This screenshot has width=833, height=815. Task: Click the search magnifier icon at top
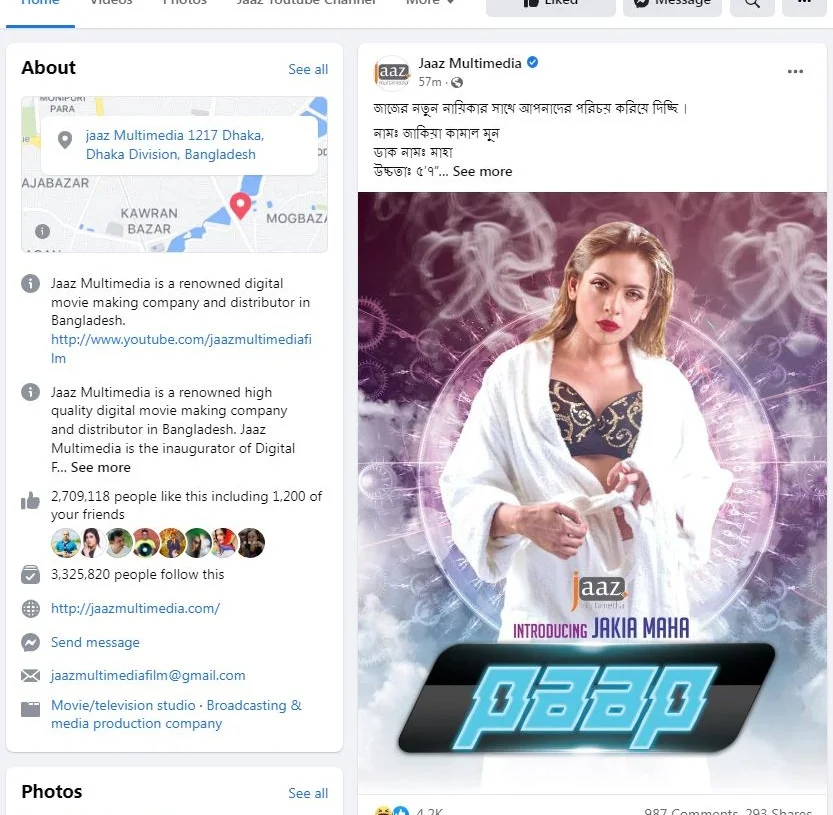pyautogui.click(x=752, y=3)
